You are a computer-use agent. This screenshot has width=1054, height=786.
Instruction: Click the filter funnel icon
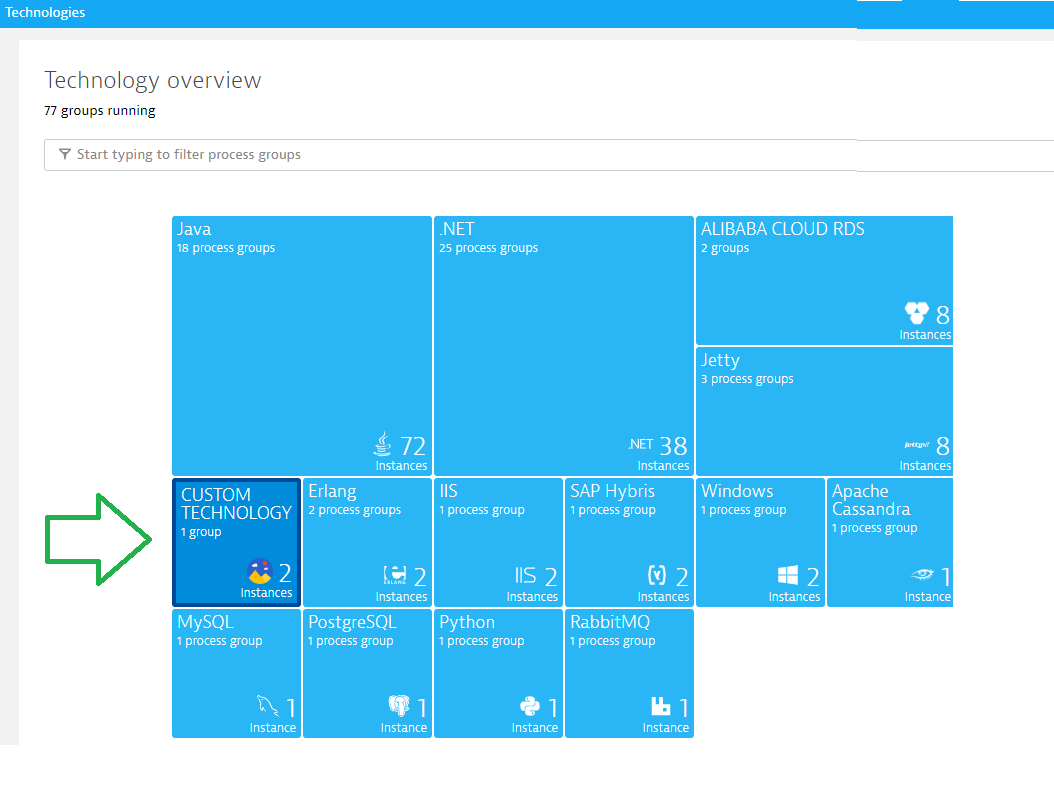65,155
